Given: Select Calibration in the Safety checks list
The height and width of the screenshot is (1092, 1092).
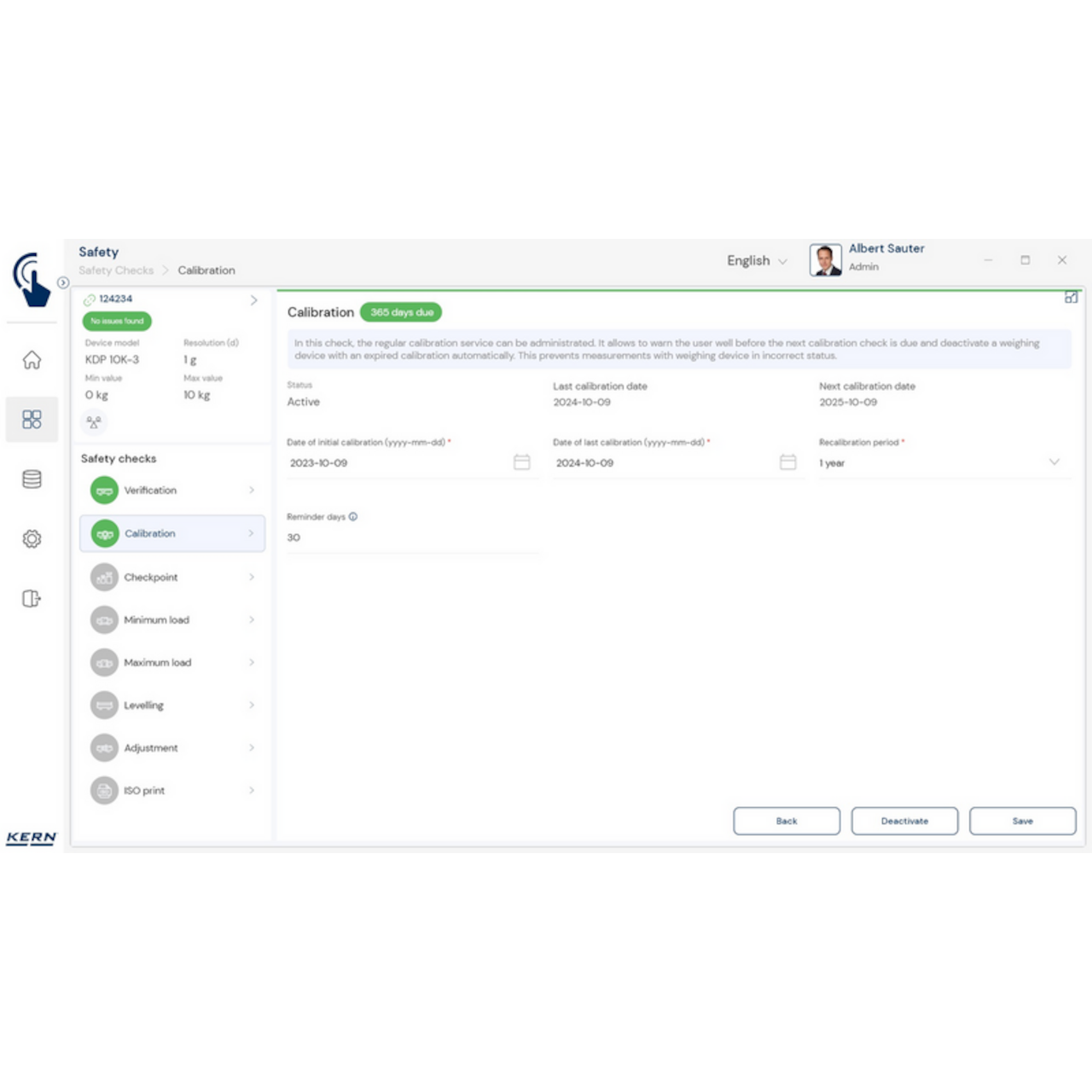Looking at the screenshot, I should tap(150, 533).
